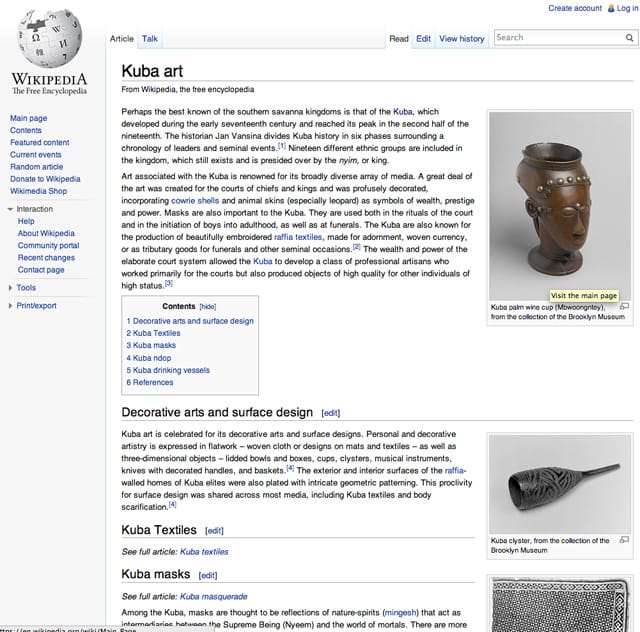Open Contact page link
Screen dimensions: 640x632
[x=41, y=270]
